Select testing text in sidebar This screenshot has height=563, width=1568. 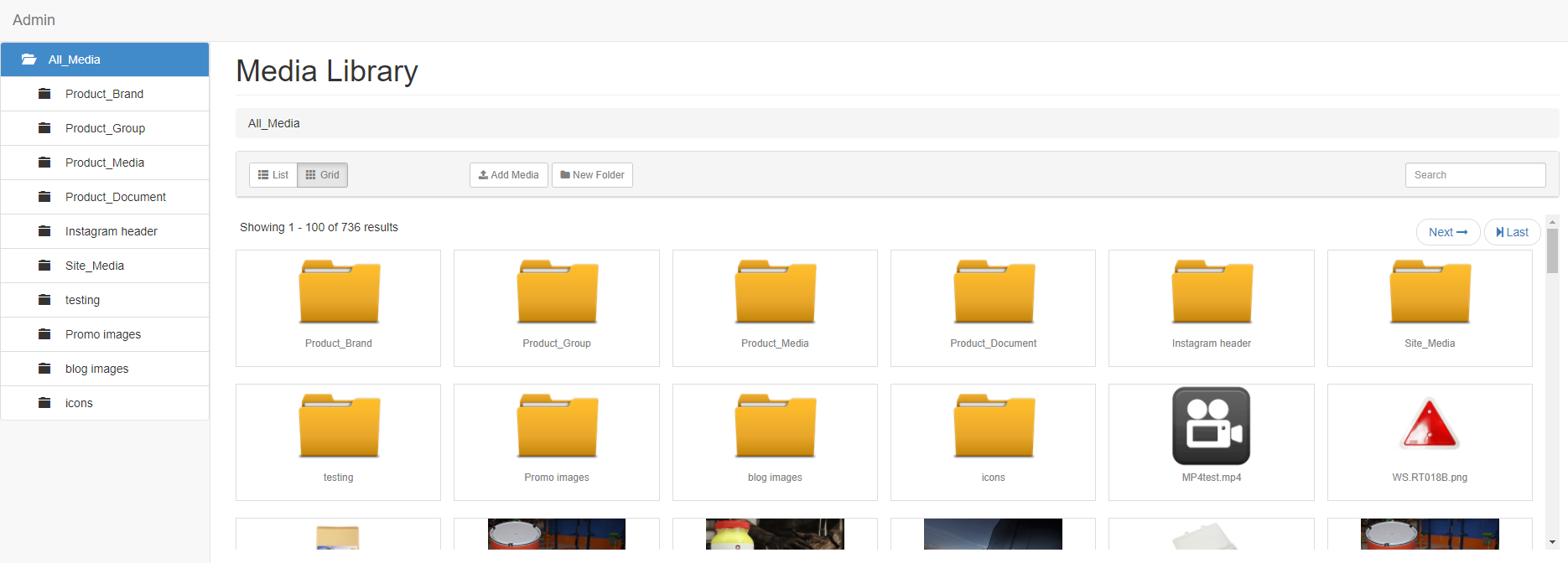coord(82,300)
